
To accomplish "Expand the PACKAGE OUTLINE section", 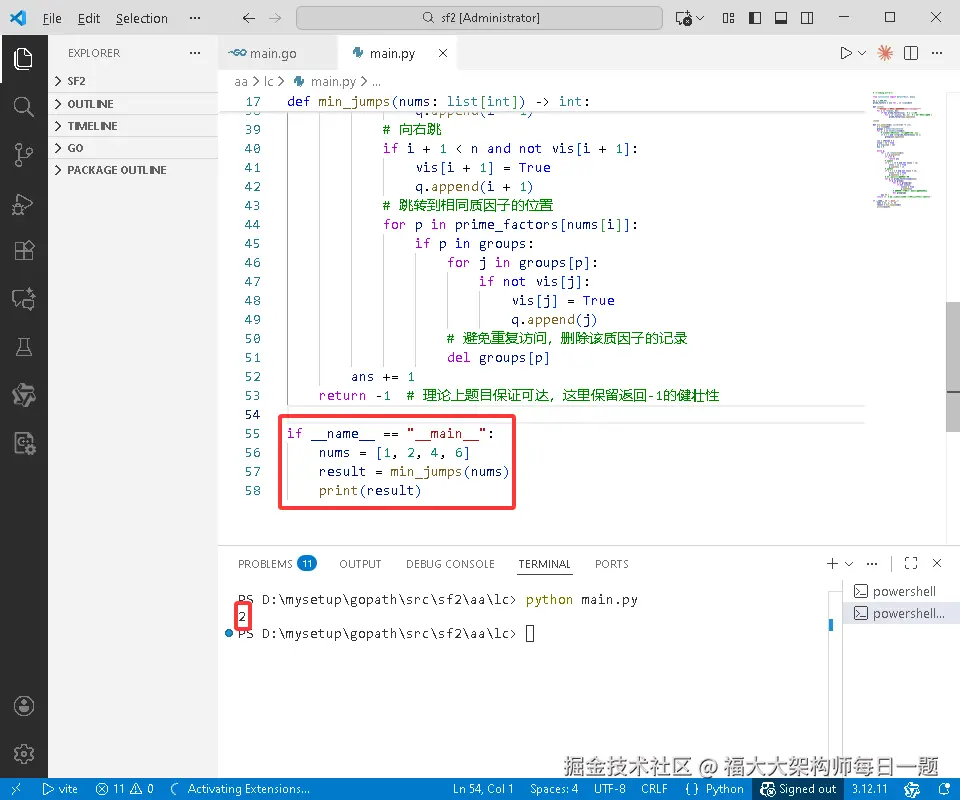I will point(133,170).
